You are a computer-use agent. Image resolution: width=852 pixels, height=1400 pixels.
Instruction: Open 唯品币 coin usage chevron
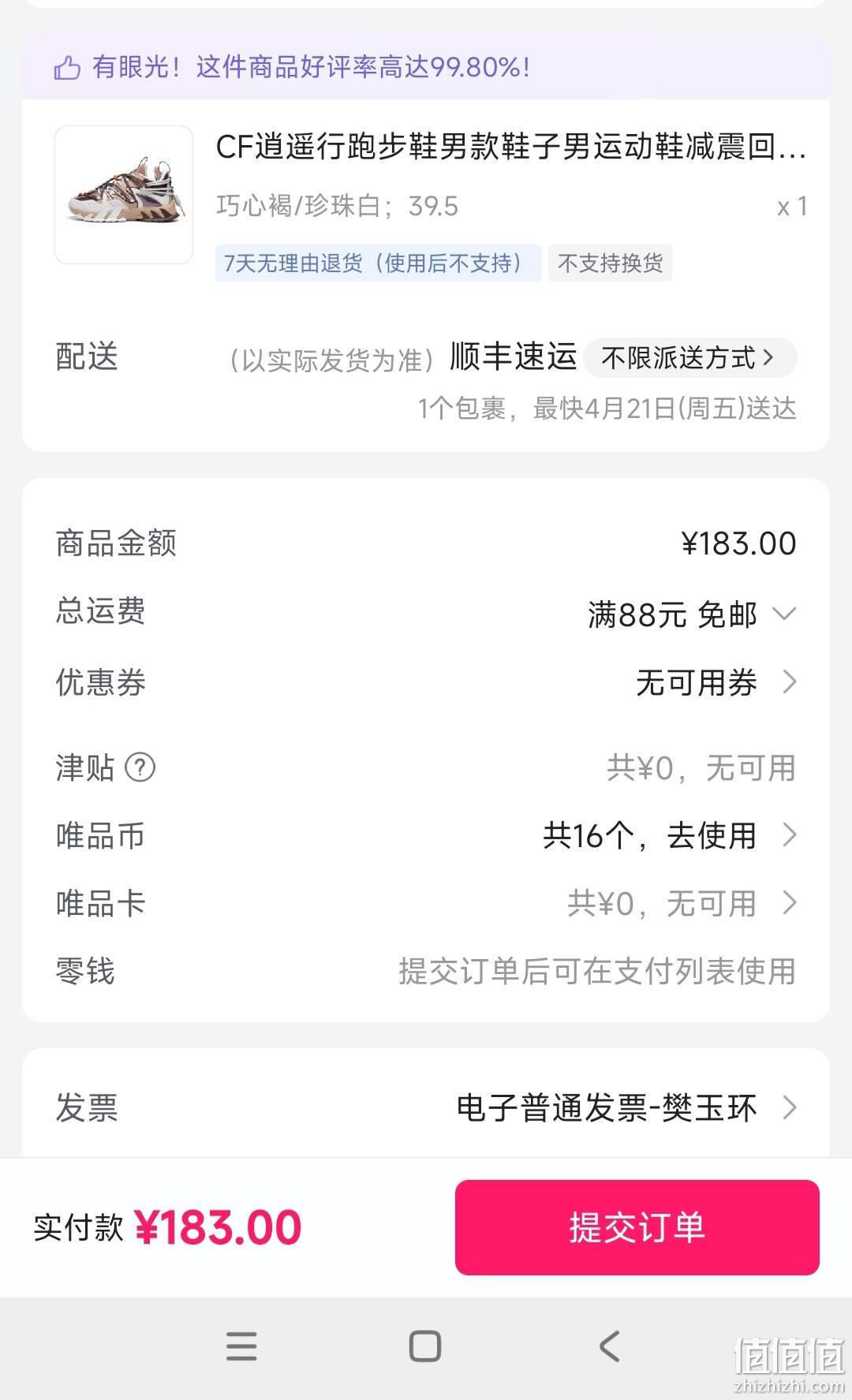(790, 834)
